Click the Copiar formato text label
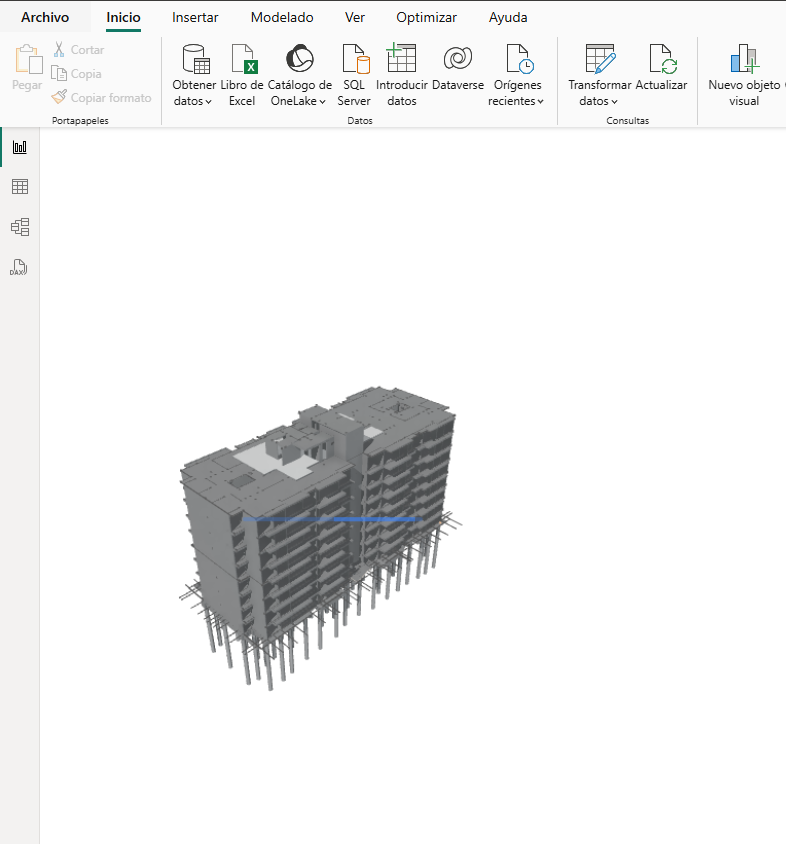 point(111,97)
